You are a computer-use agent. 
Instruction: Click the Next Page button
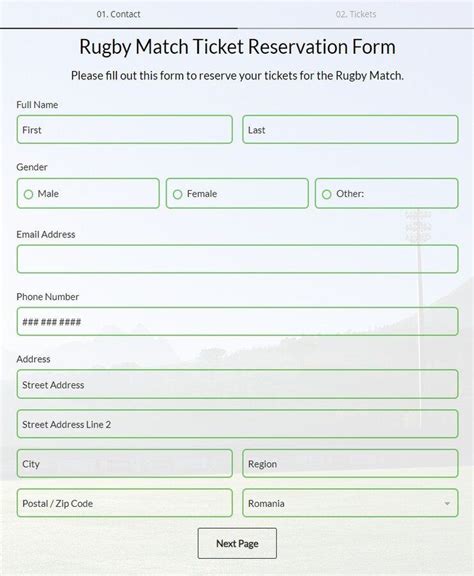237,543
